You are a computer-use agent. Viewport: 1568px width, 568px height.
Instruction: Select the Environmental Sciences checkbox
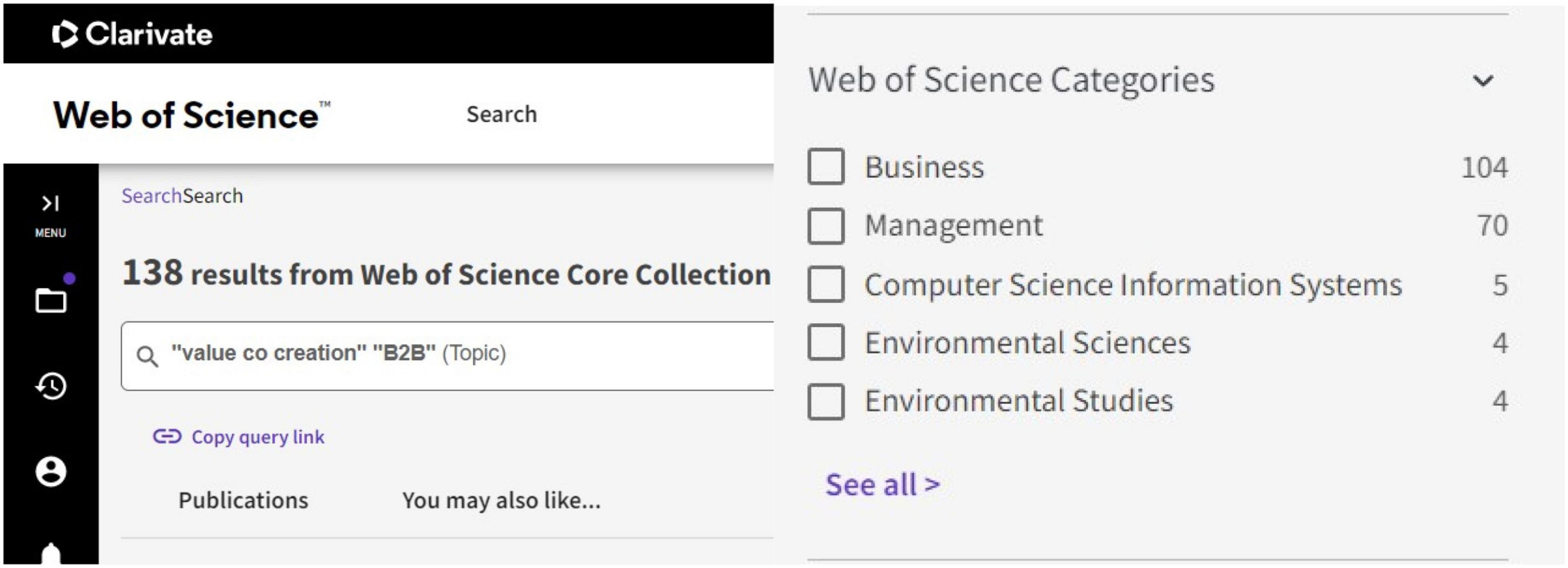coord(826,342)
